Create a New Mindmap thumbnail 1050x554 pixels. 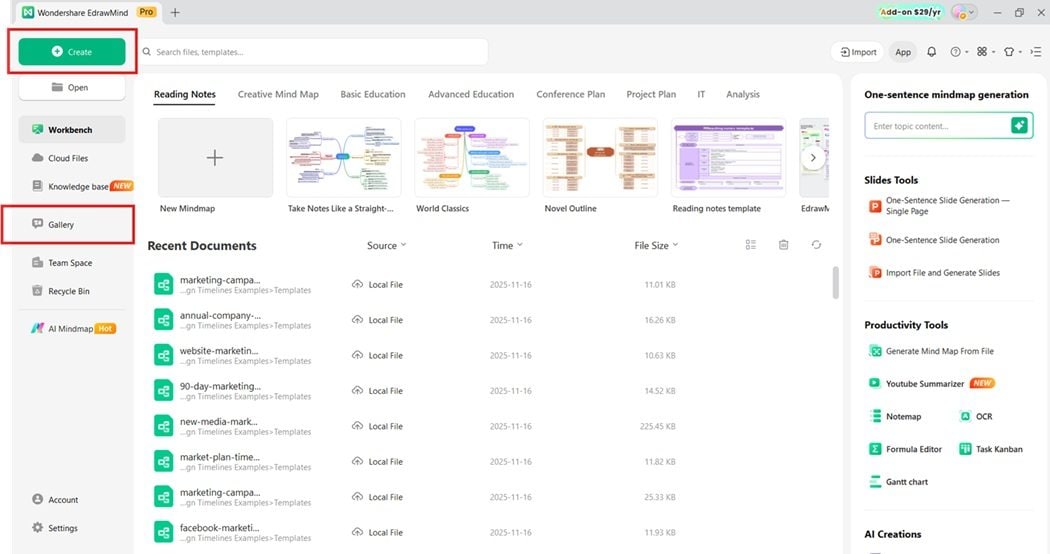tap(215, 157)
